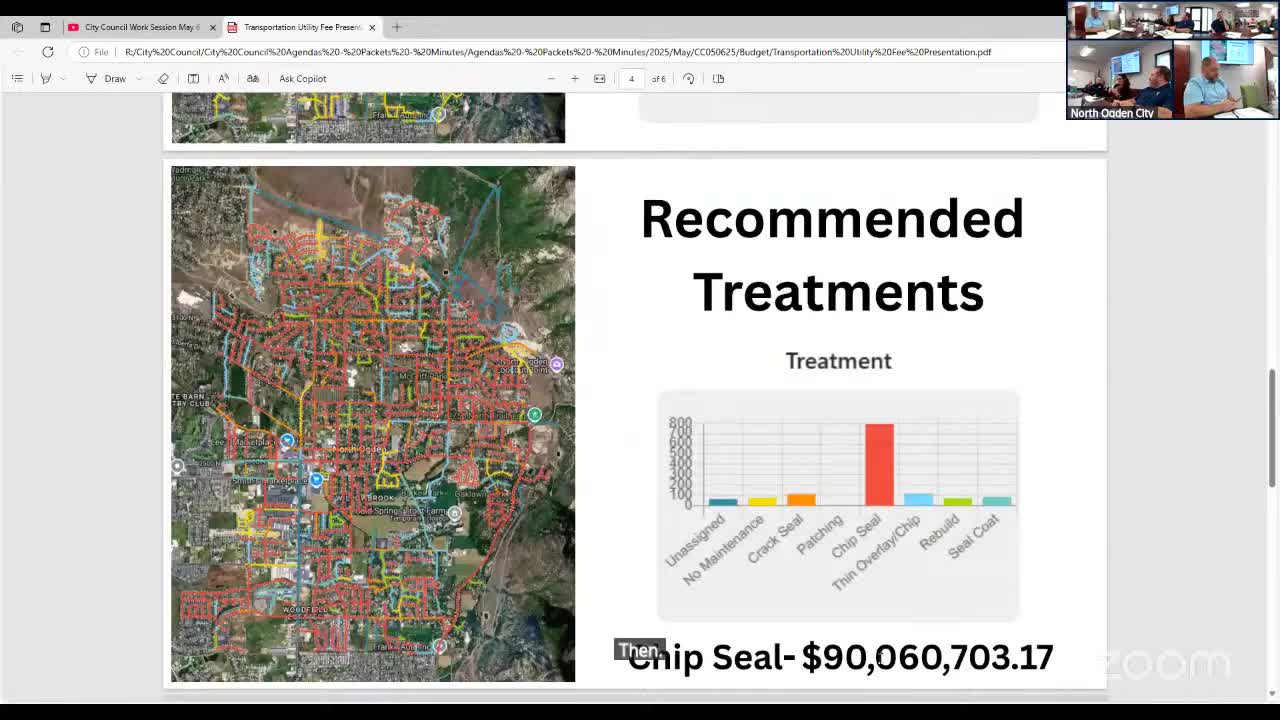
Task: Select the Highlight tool
Action: 45,78
